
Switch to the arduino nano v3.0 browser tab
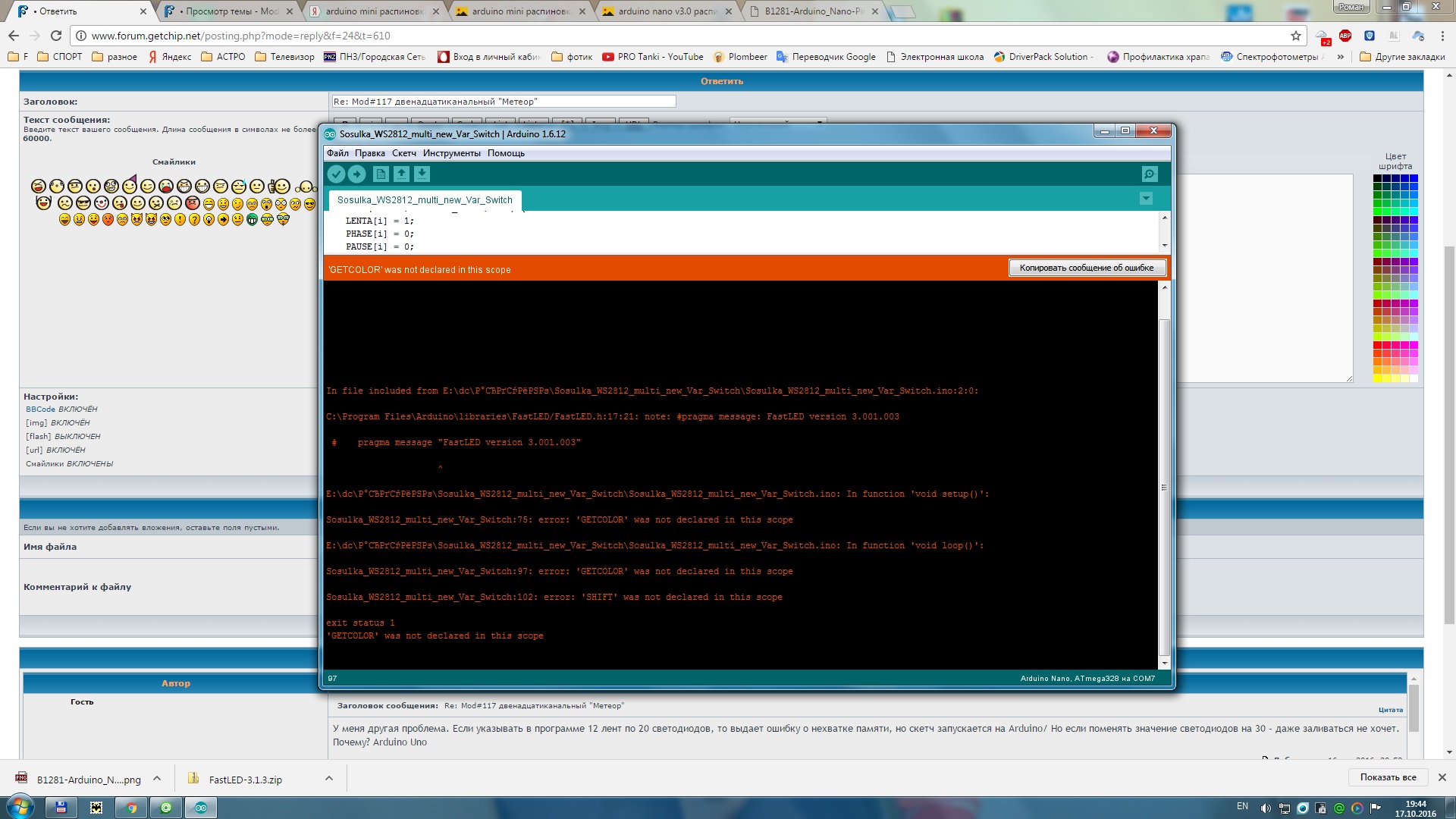(x=666, y=11)
